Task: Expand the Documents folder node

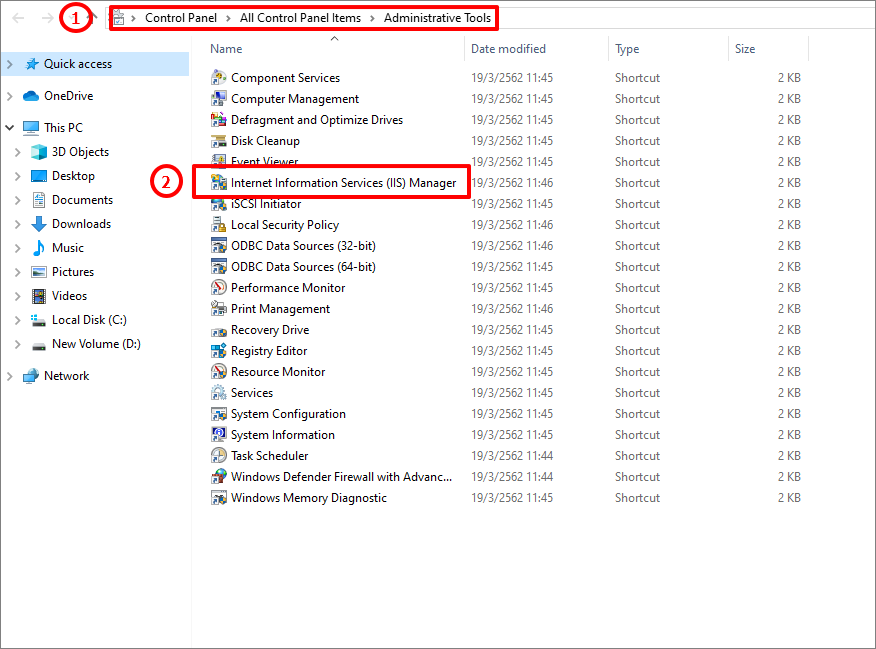Action: click(x=17, y=200)
